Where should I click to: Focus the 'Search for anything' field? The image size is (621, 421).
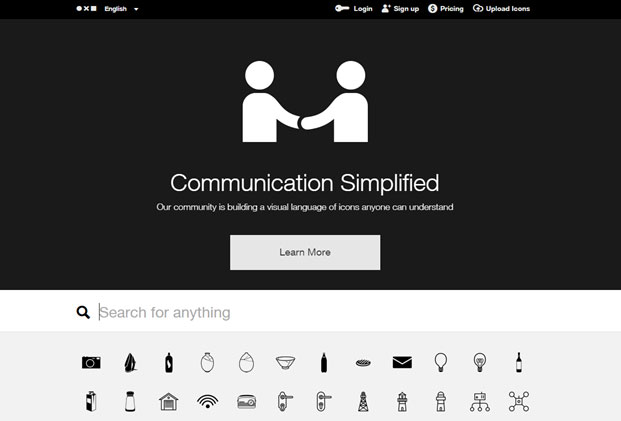point(300,313)
